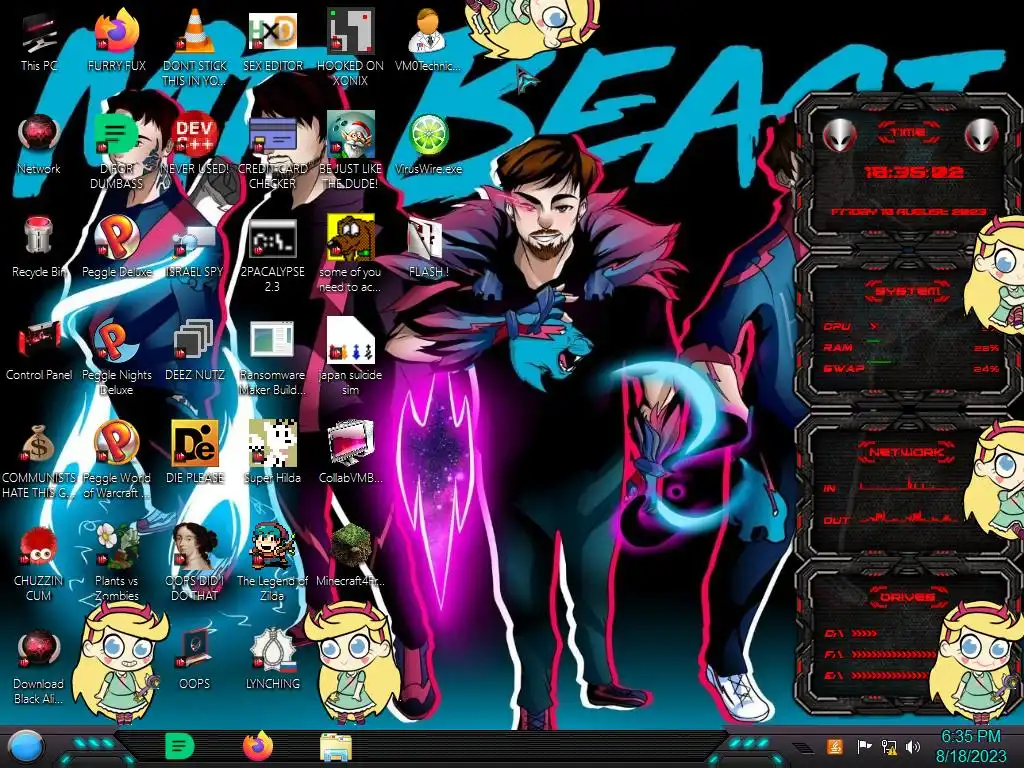Click the Start orb on the taskbar
The image size is (1024, 768).
pyautogui.click(x=24, y=748)
